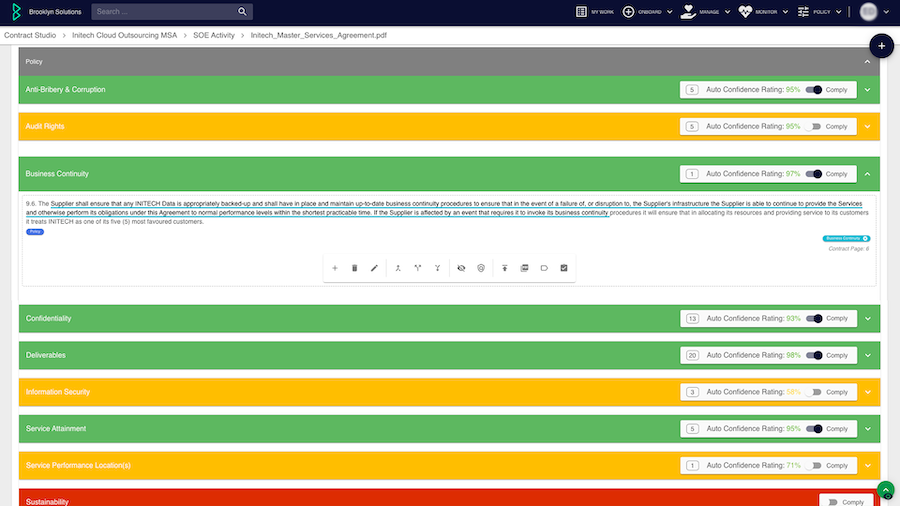
Task: Click the add (plus) icon in clause toolbar
Action: pyautogui.click(x=335, y=268)
